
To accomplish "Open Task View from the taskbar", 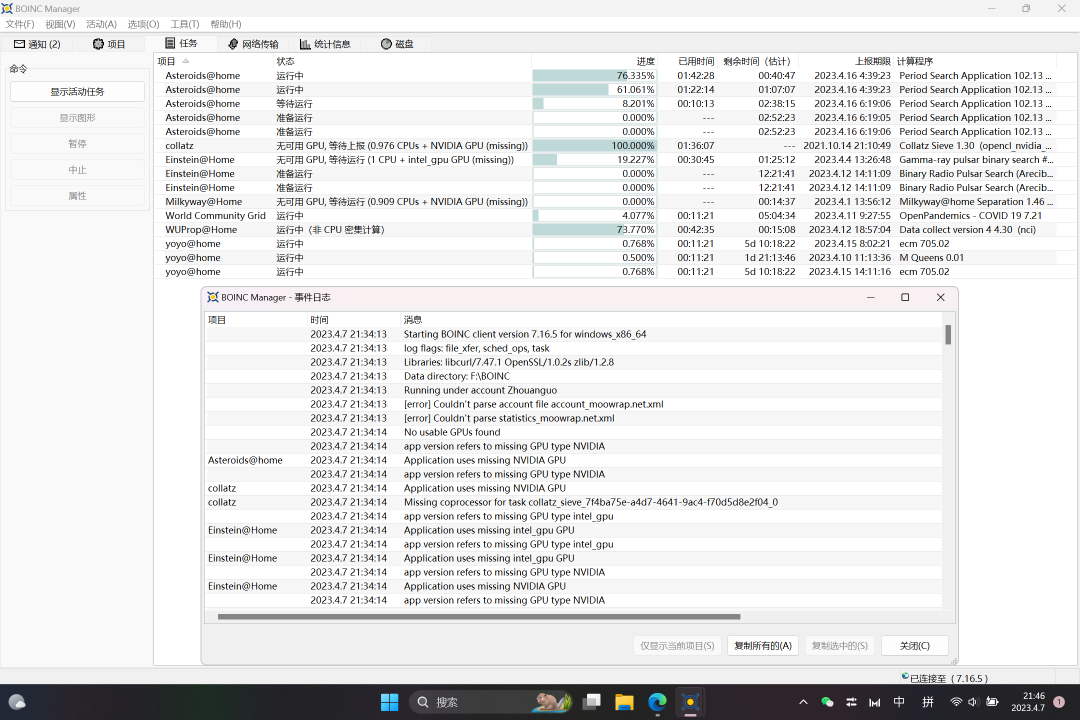I will 592,702.
